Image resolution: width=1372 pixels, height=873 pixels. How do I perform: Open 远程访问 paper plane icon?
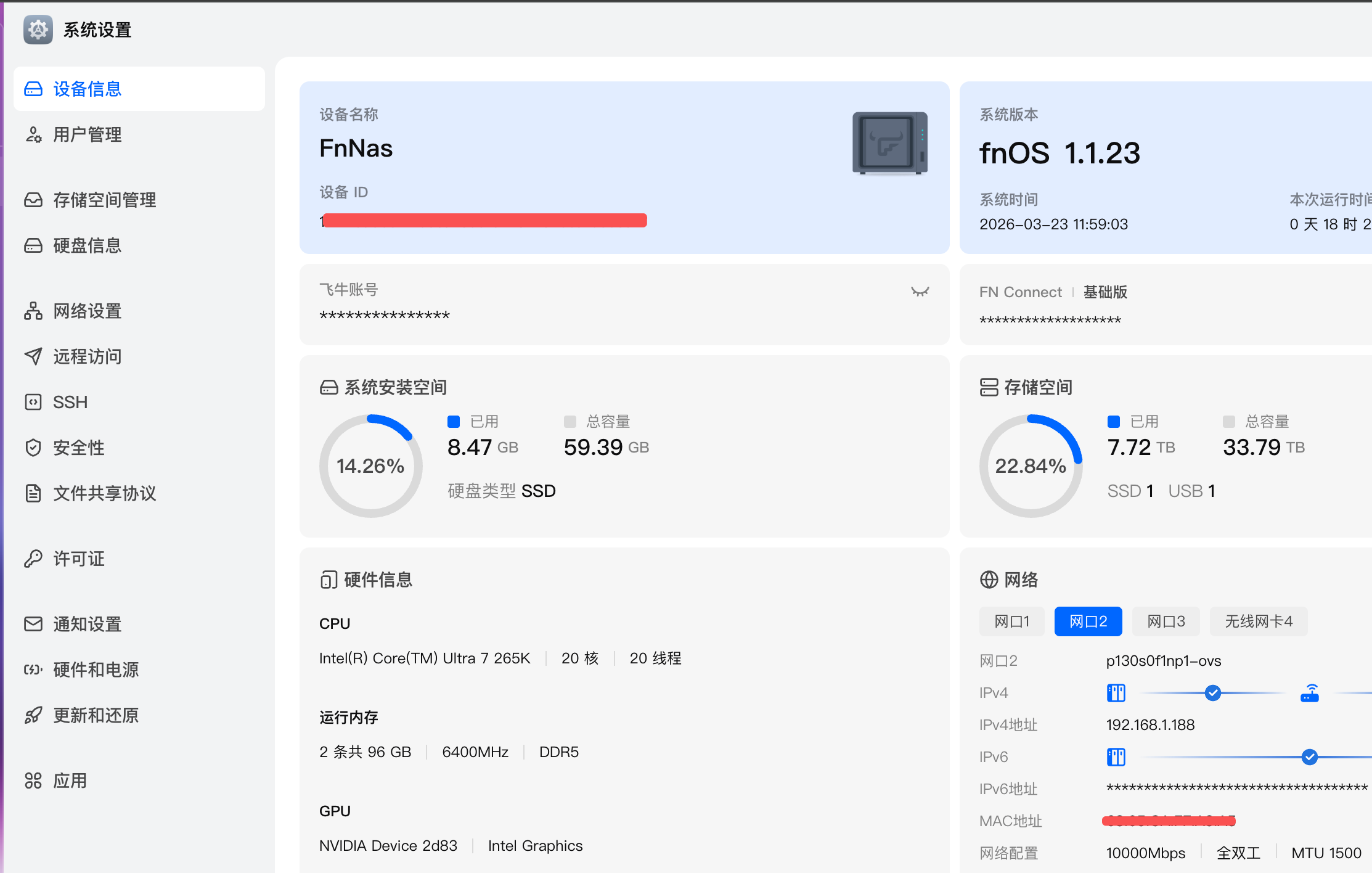33,356
